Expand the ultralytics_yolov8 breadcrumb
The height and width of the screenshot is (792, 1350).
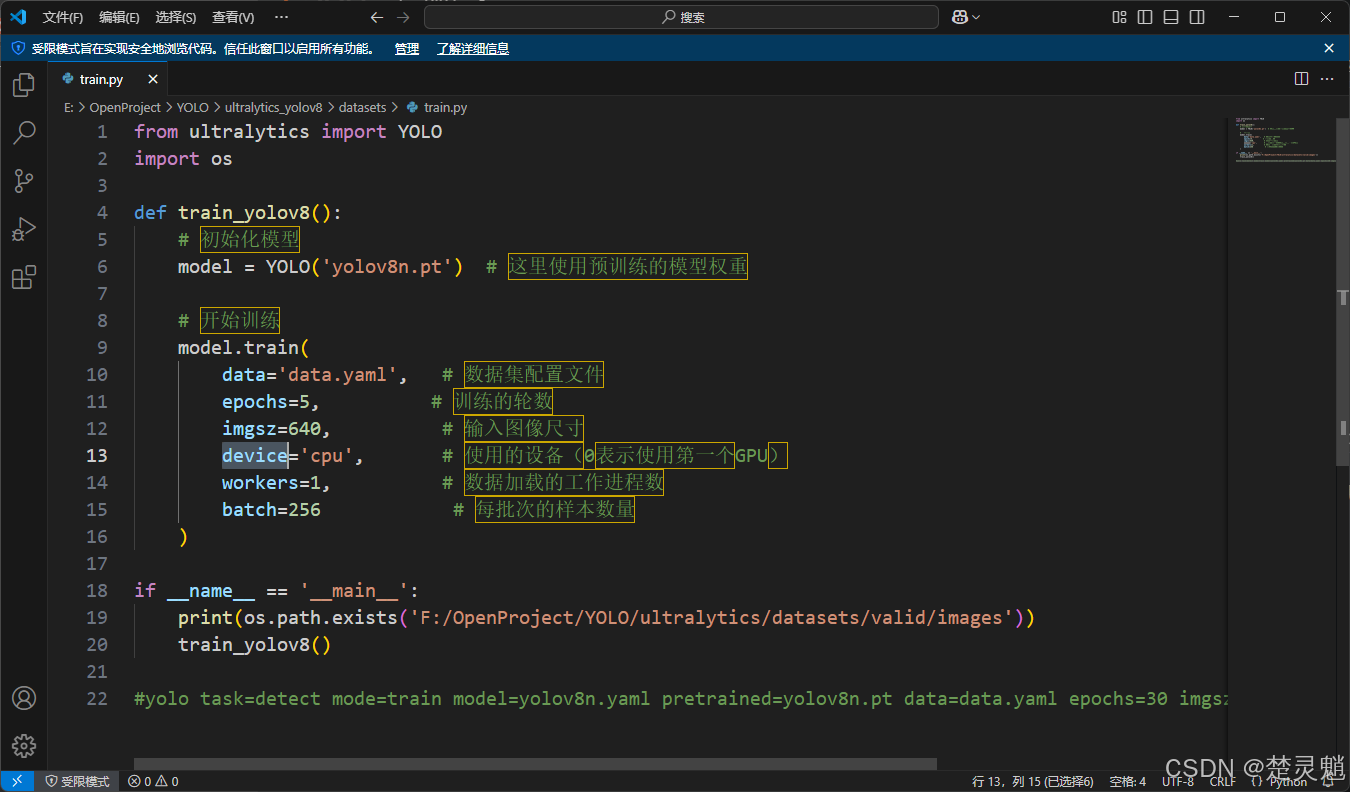[x=274, y=107]
